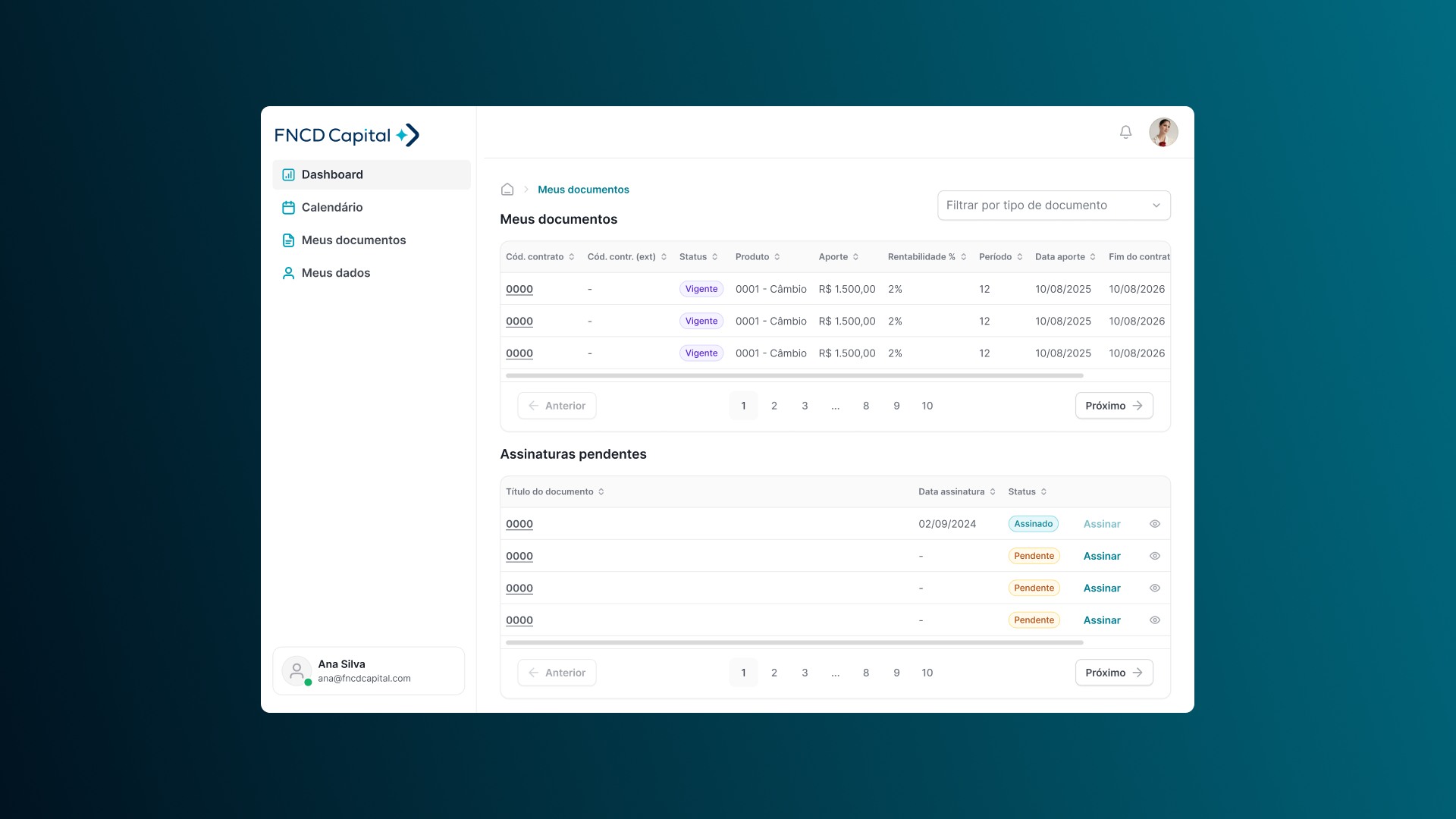Sort by Data assinatura arrows
Viewport: 1456px width, 819px height.
993,492
